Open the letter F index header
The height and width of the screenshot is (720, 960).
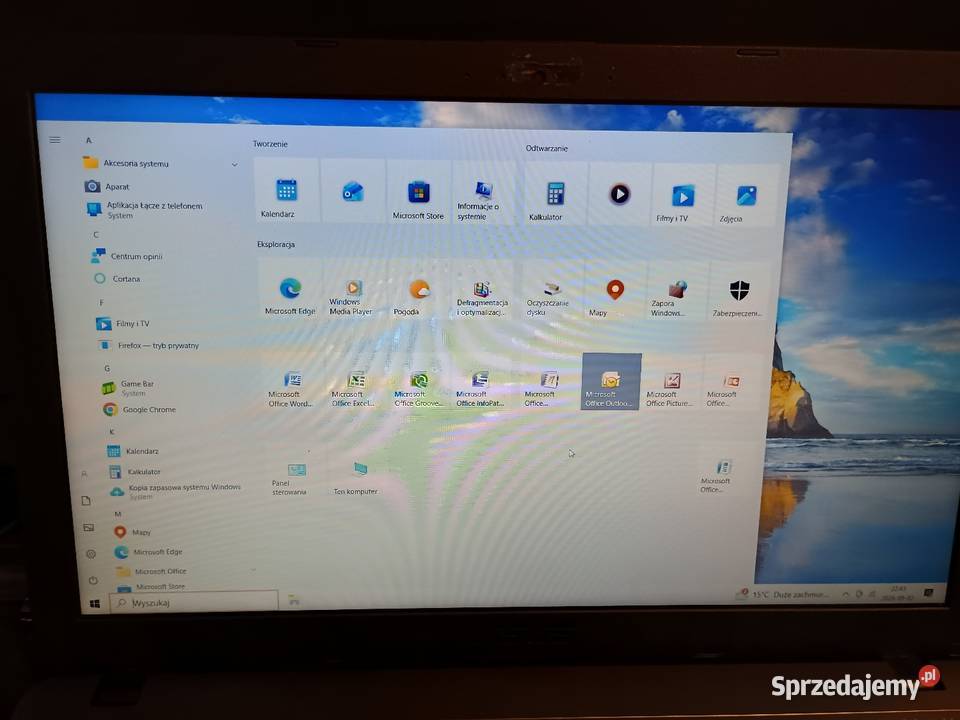102,302
